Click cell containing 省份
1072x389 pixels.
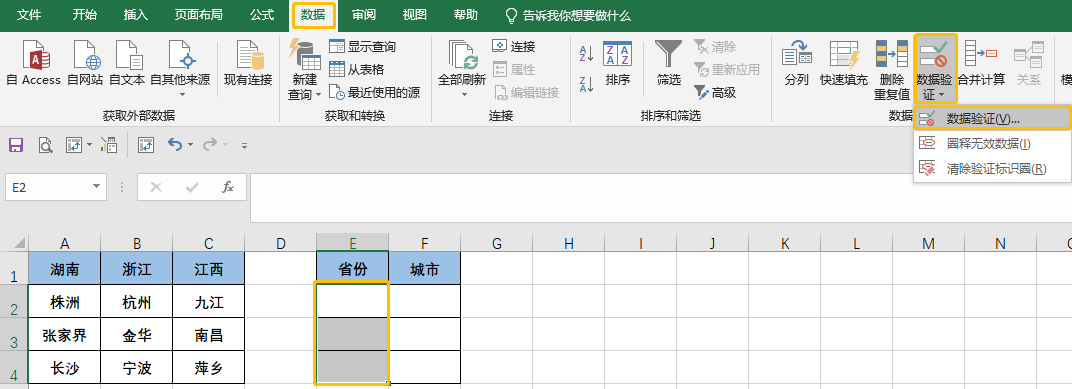click(x=353, y=269)
